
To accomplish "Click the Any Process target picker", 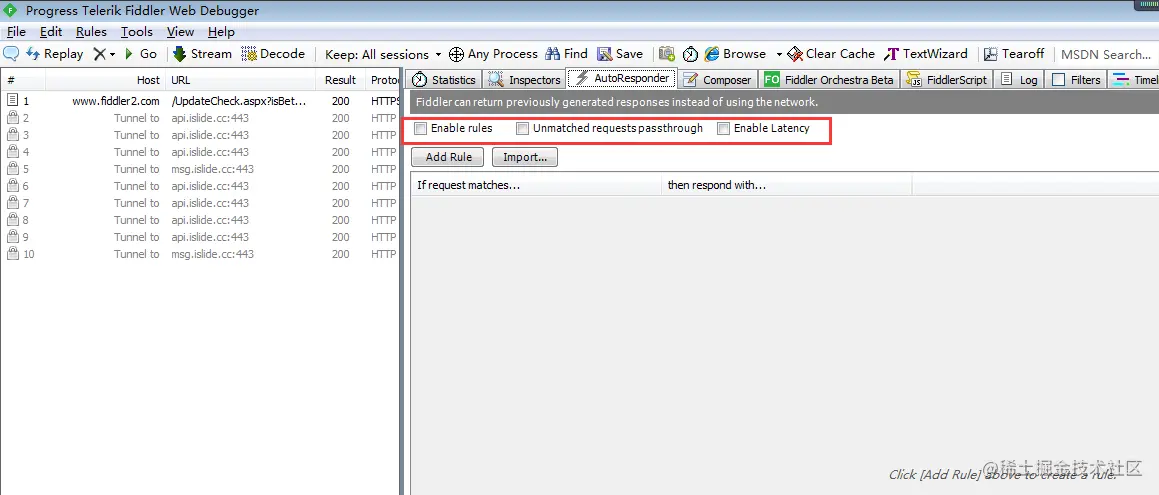I will click(493, 54).
